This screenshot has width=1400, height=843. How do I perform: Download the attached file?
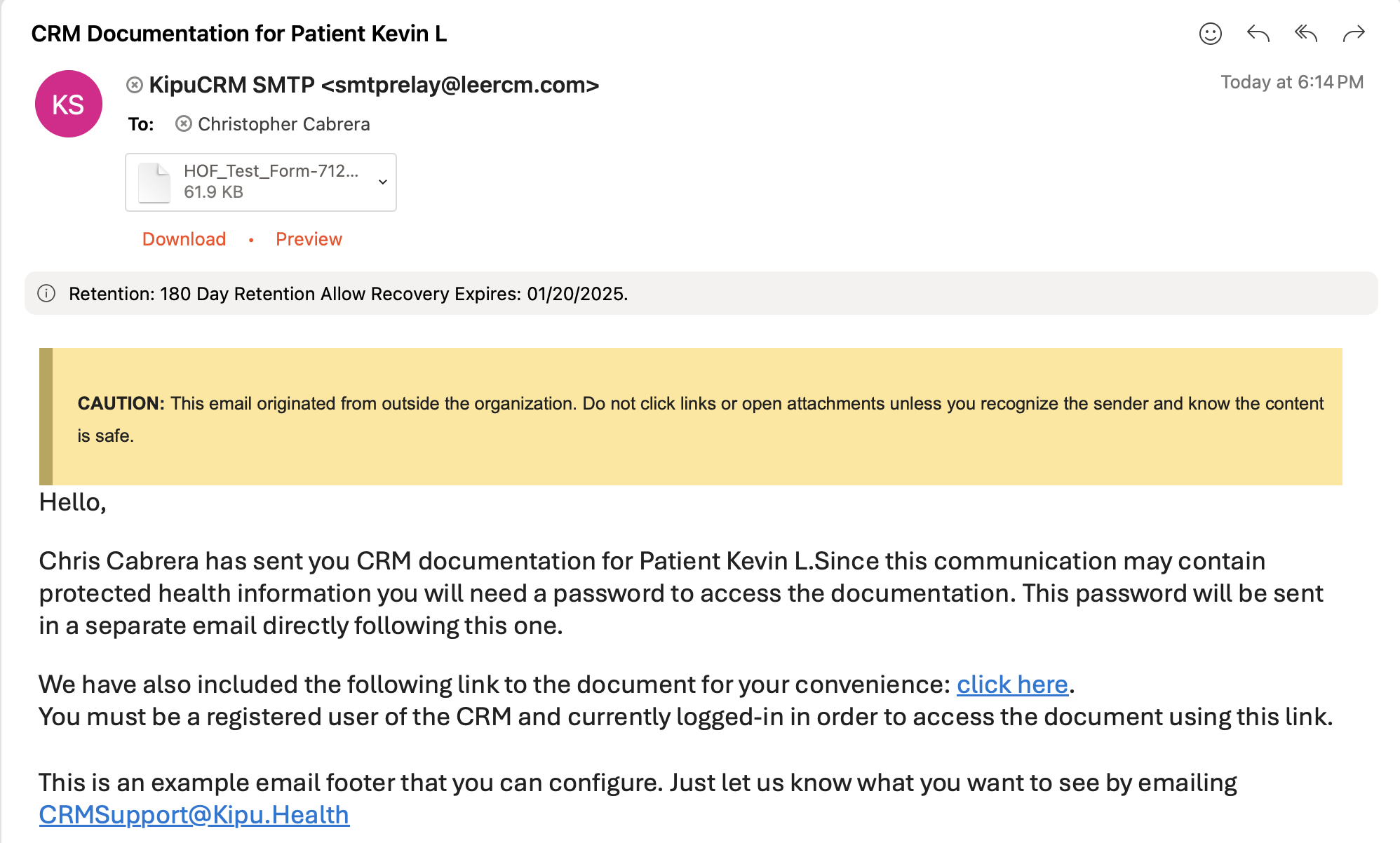point(184,239)
